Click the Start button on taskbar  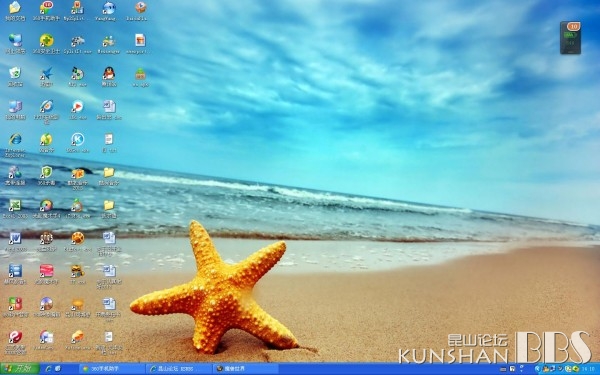click(x=20, y=368)
